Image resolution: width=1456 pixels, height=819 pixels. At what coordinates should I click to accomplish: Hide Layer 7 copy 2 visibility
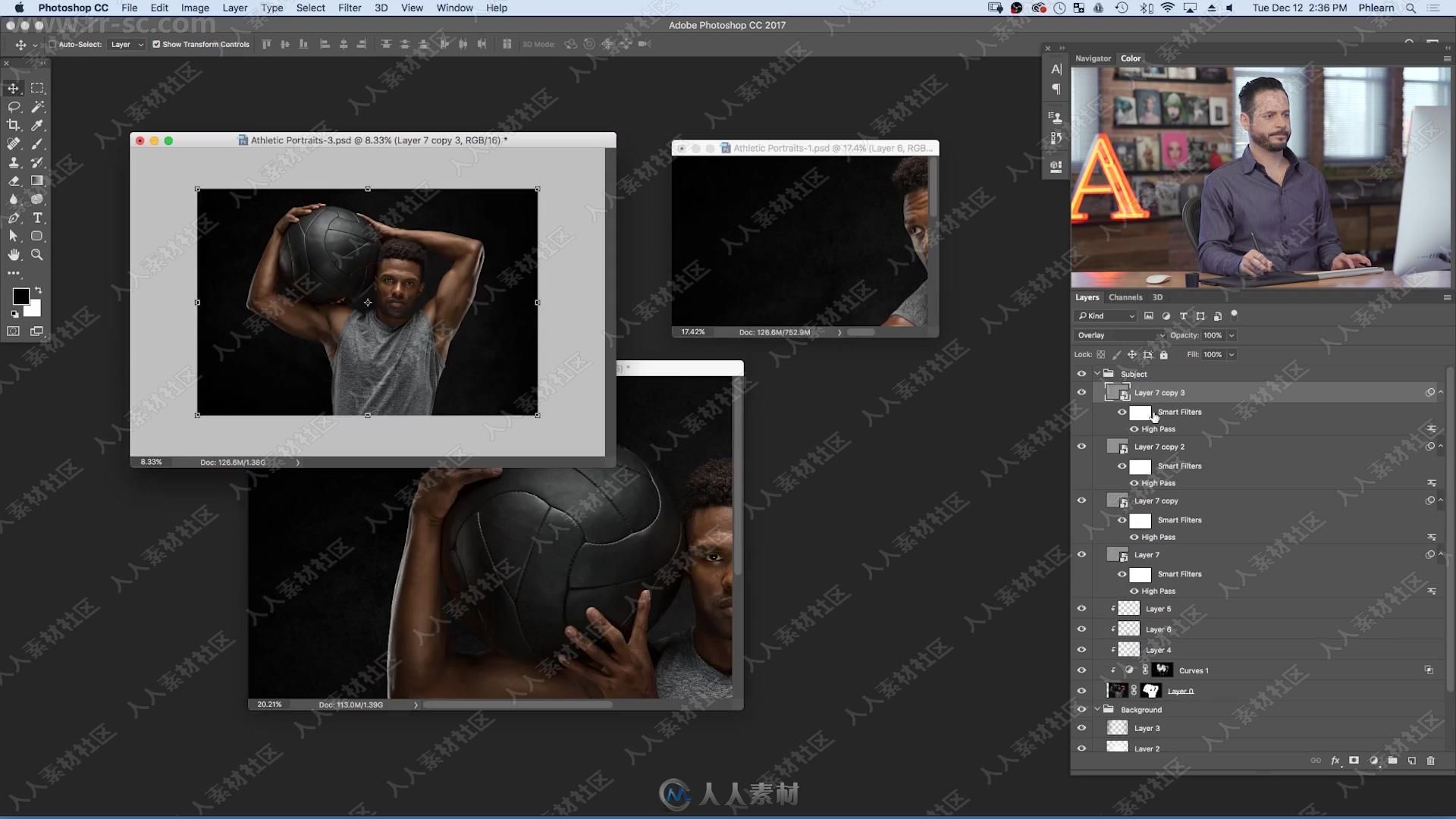point(1081,447)
